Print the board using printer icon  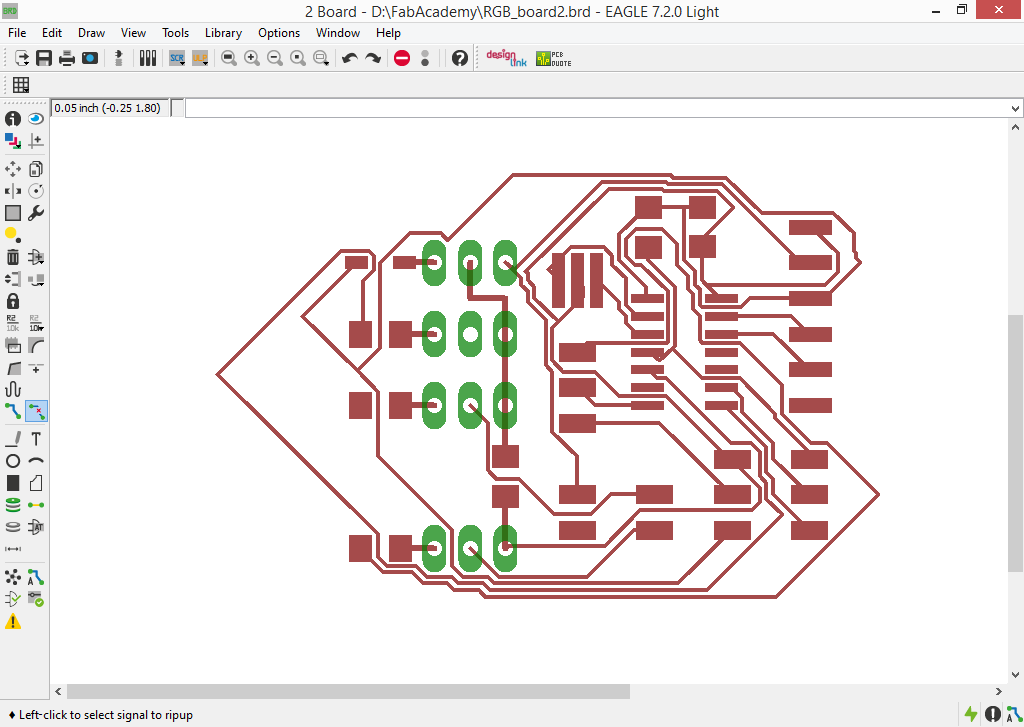[x=67, y=58]
